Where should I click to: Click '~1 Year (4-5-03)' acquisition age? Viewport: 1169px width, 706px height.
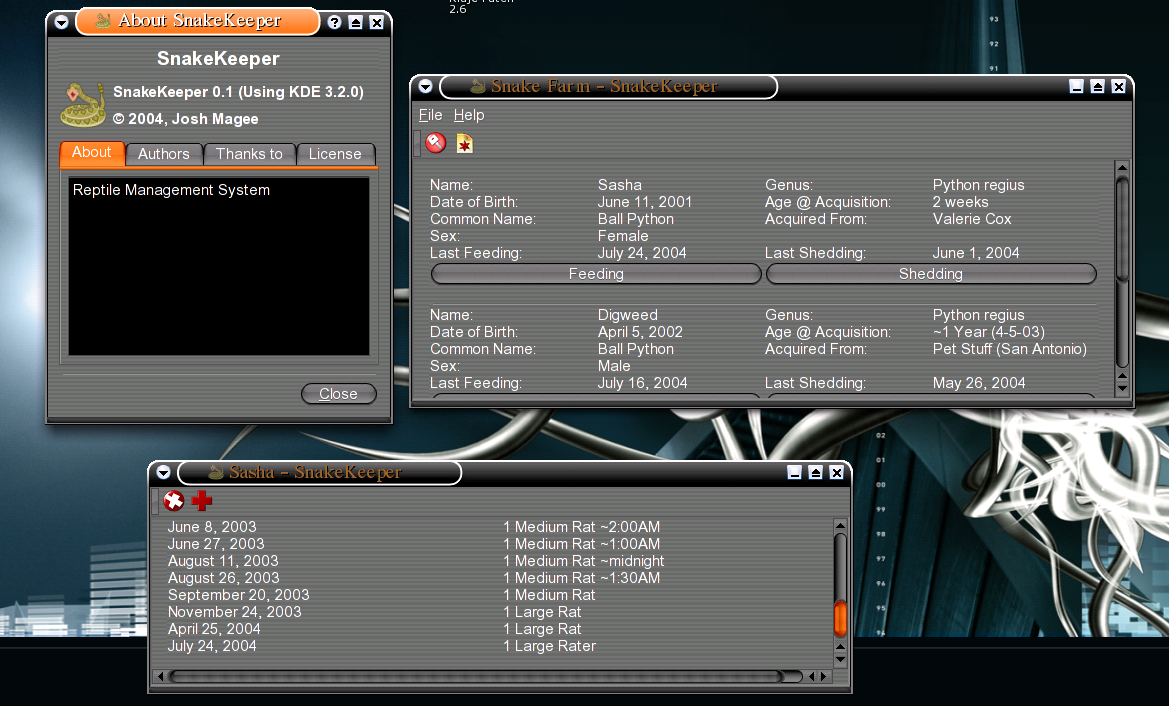pyautogui.click(x=989, y=332)
